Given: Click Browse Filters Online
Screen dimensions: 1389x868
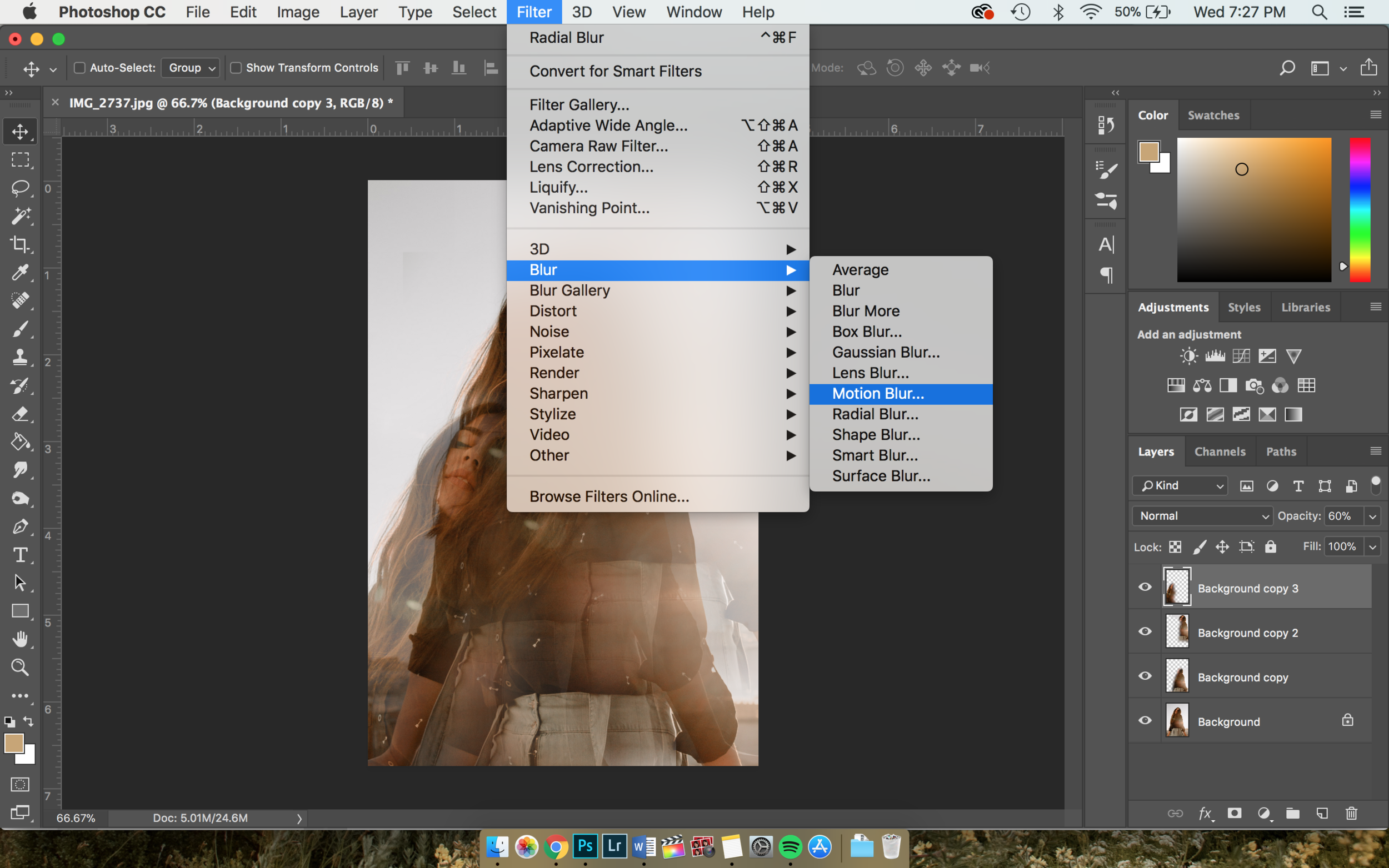Looking at the screenshot, I should 657,496.
